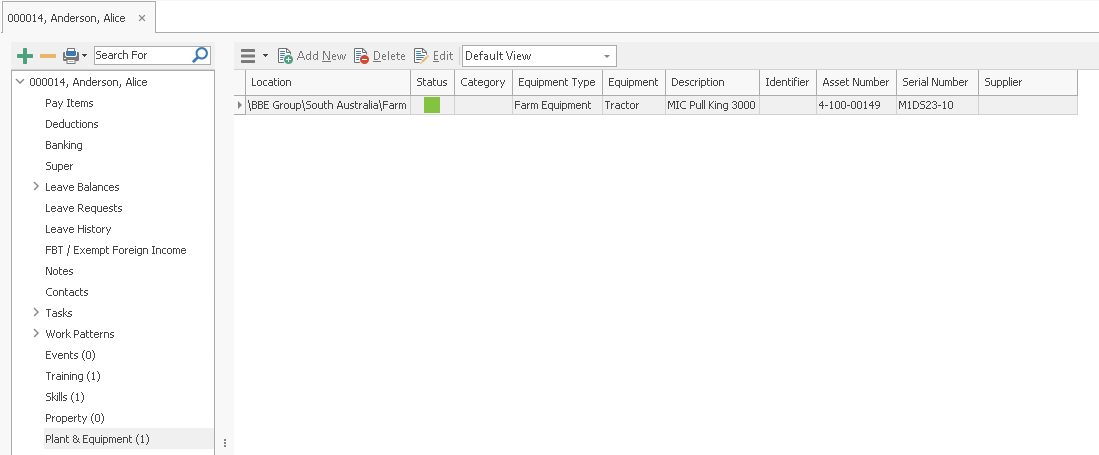This screenshot has height=455, width=1099.
Task: Select Pay Items in the tree
Action: tap(69, 103)
